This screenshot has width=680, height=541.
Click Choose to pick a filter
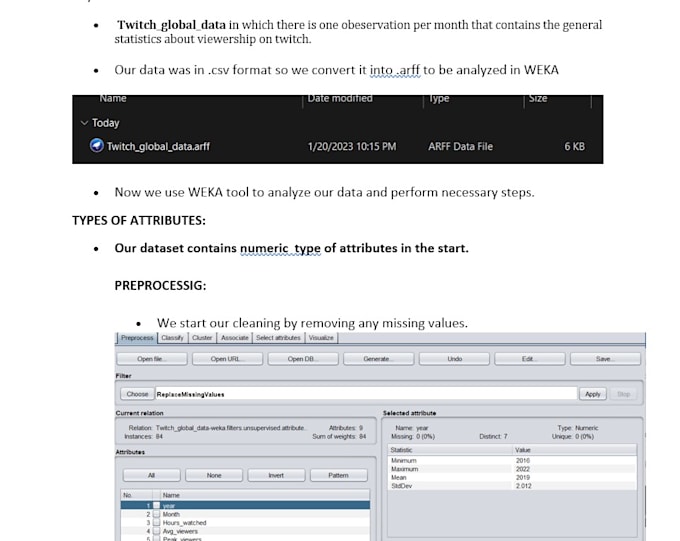[x=137, y=394]
